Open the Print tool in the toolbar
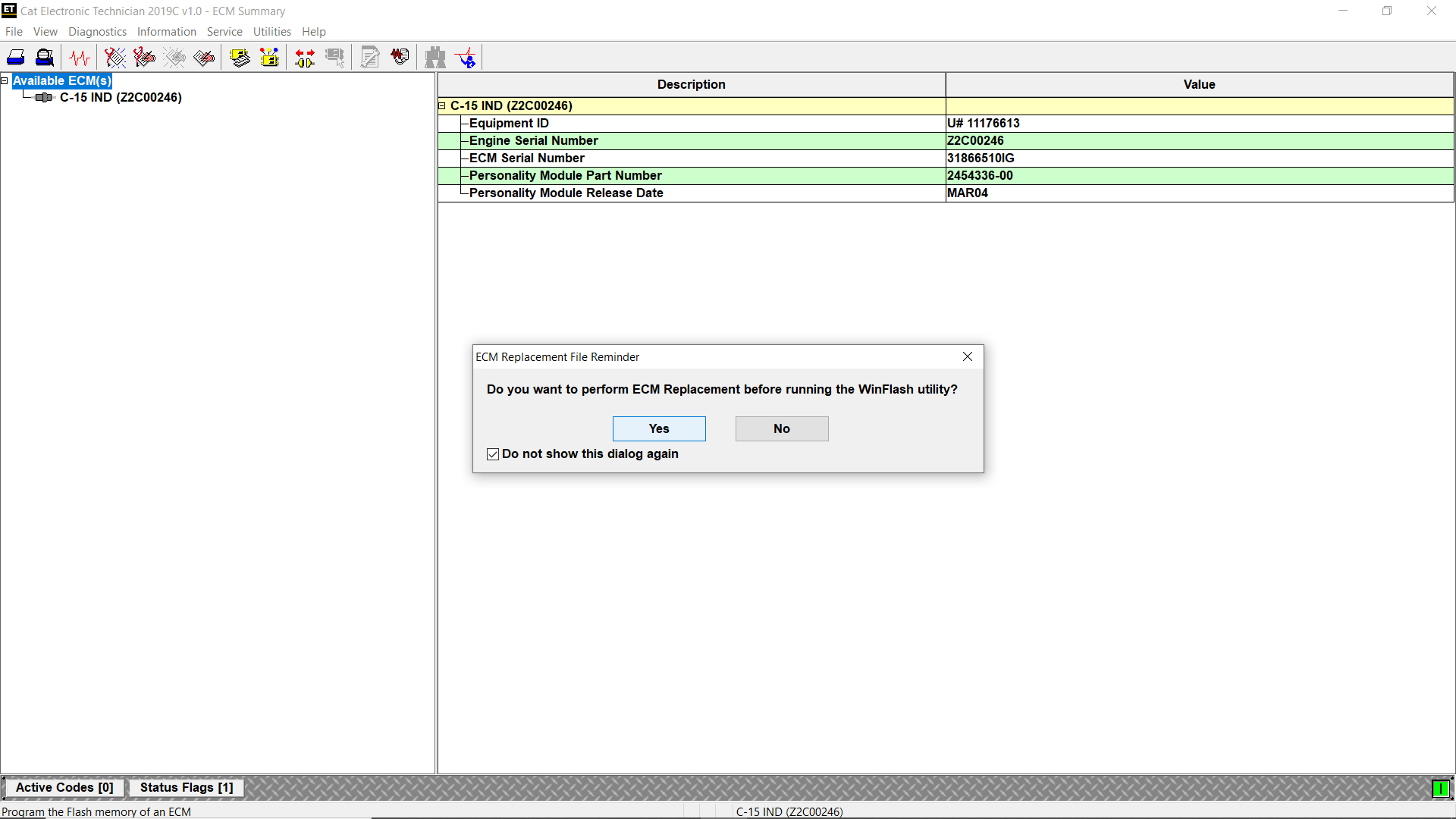This screenshot has height=819, width=1456. click(15, 57)
